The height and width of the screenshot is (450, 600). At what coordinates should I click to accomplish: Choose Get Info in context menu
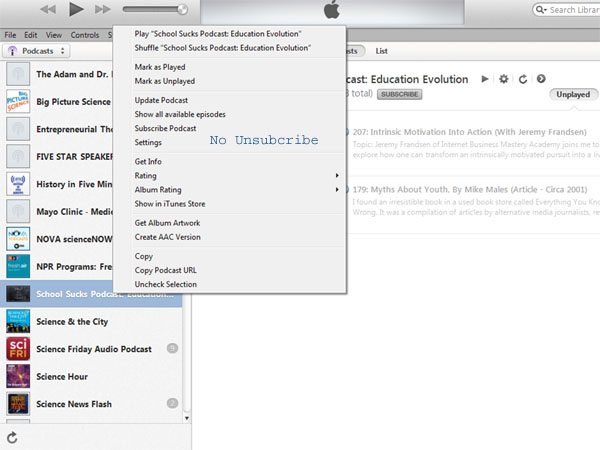pyautogui.click(x=148, y=161)
